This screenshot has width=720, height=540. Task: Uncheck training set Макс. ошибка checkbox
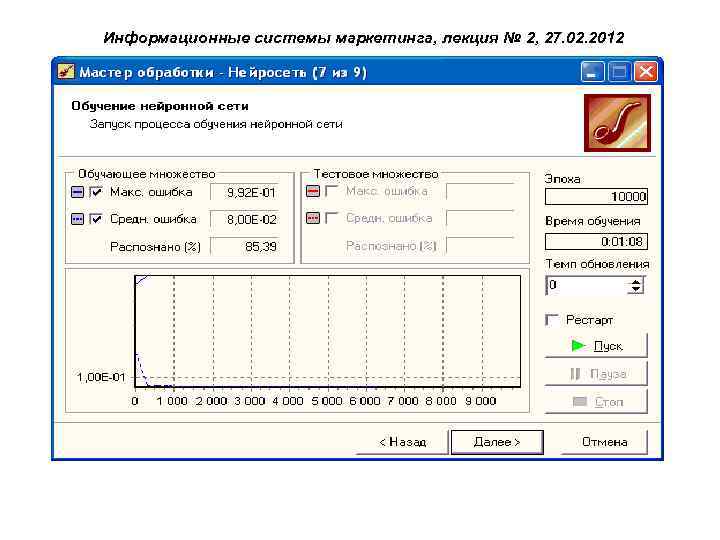pyautogui.click(x=96, y=192)
